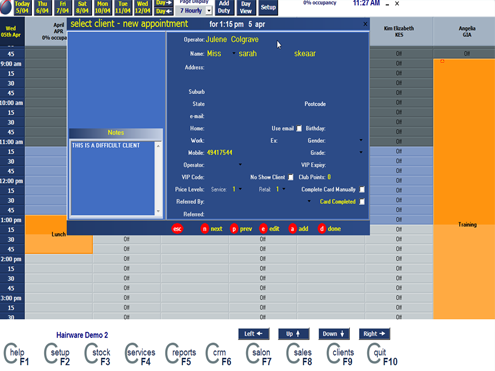Open the stock F3 icon
This screenshot has height=371, width=495.
97,354
